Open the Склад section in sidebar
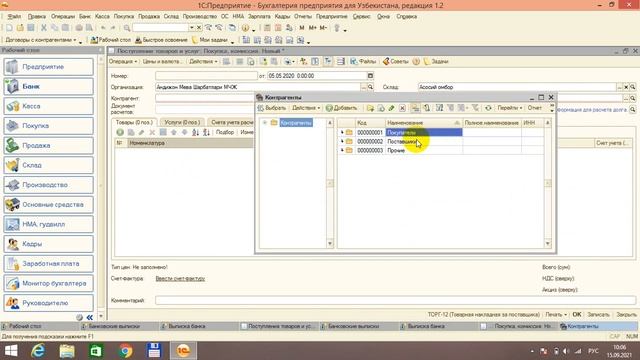 49,165
